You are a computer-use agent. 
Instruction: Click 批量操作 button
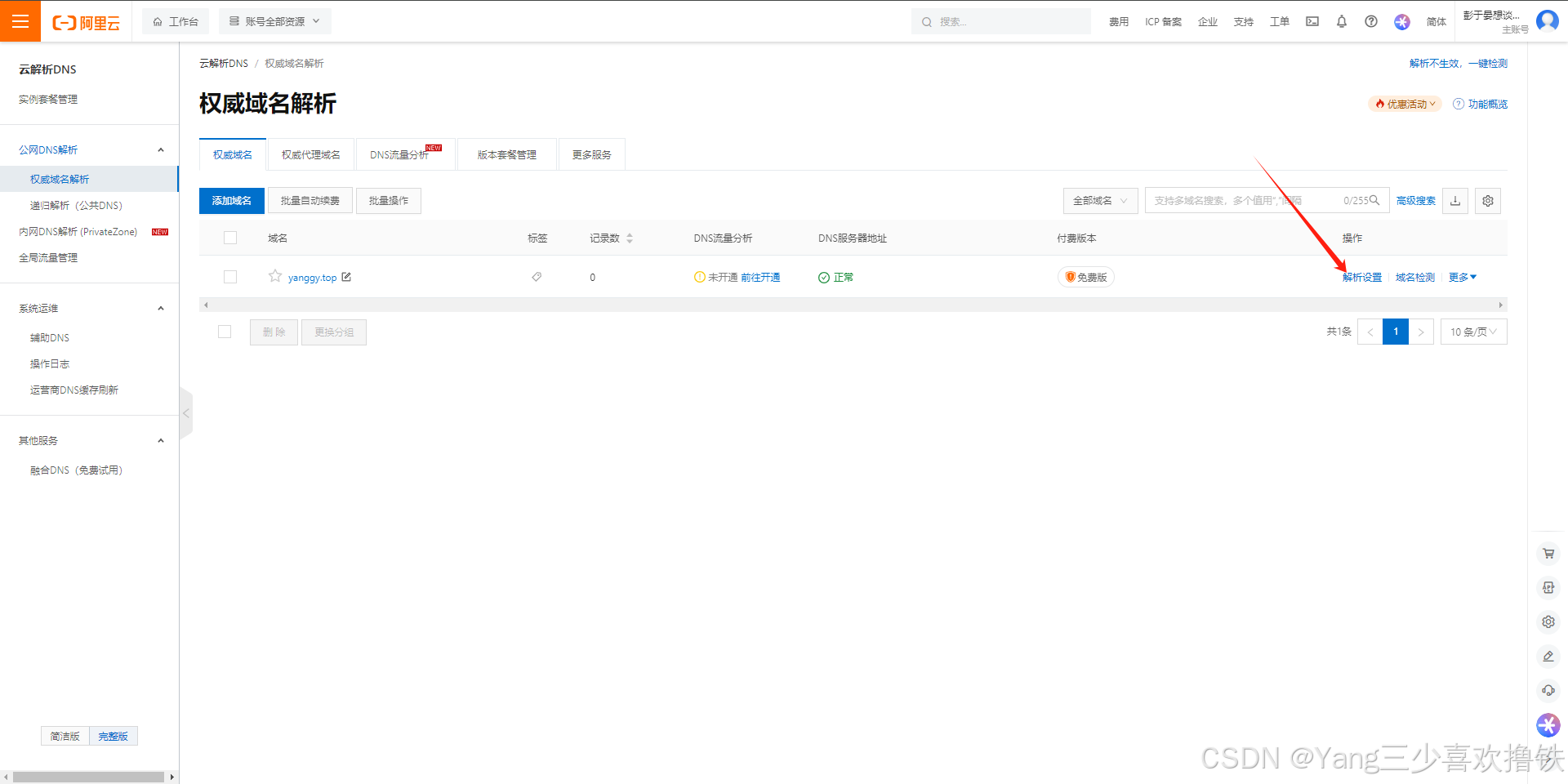[x=389, y=201]
